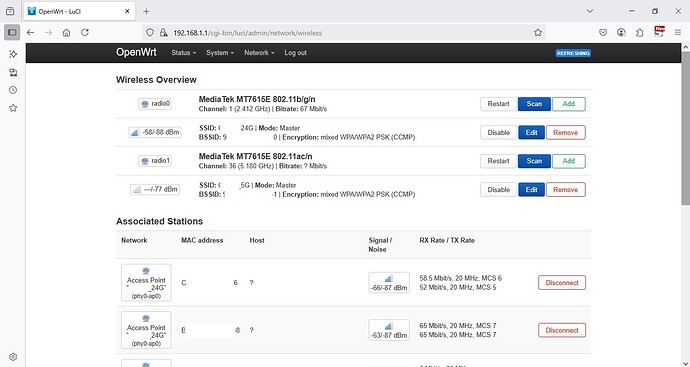Open sidebar settings gear
The width and height of the screenshot is (690, 367).
(13, 357)
